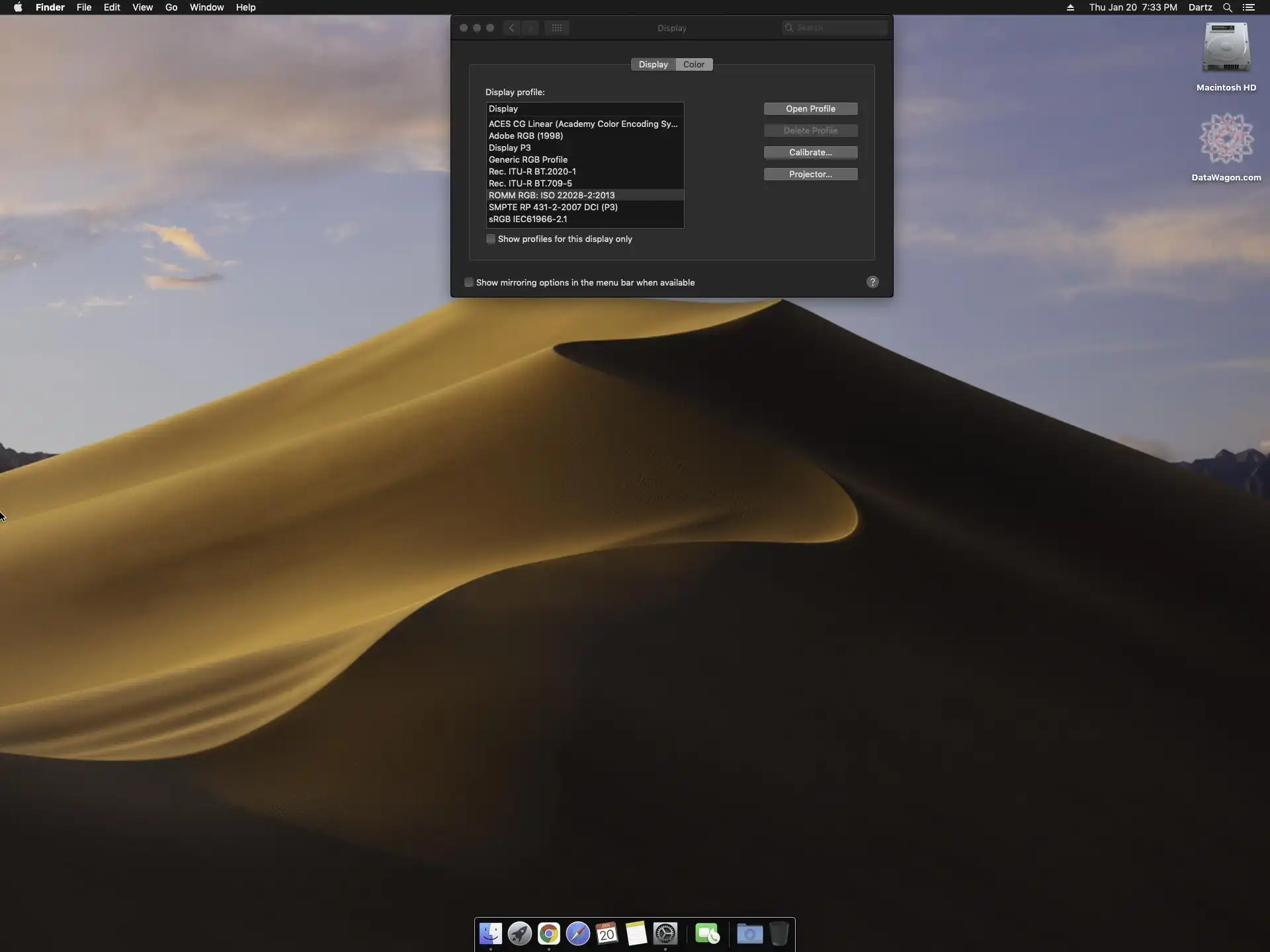Open Launchpad from the dock
1270x952 pixels.
[x=520, y=933]
